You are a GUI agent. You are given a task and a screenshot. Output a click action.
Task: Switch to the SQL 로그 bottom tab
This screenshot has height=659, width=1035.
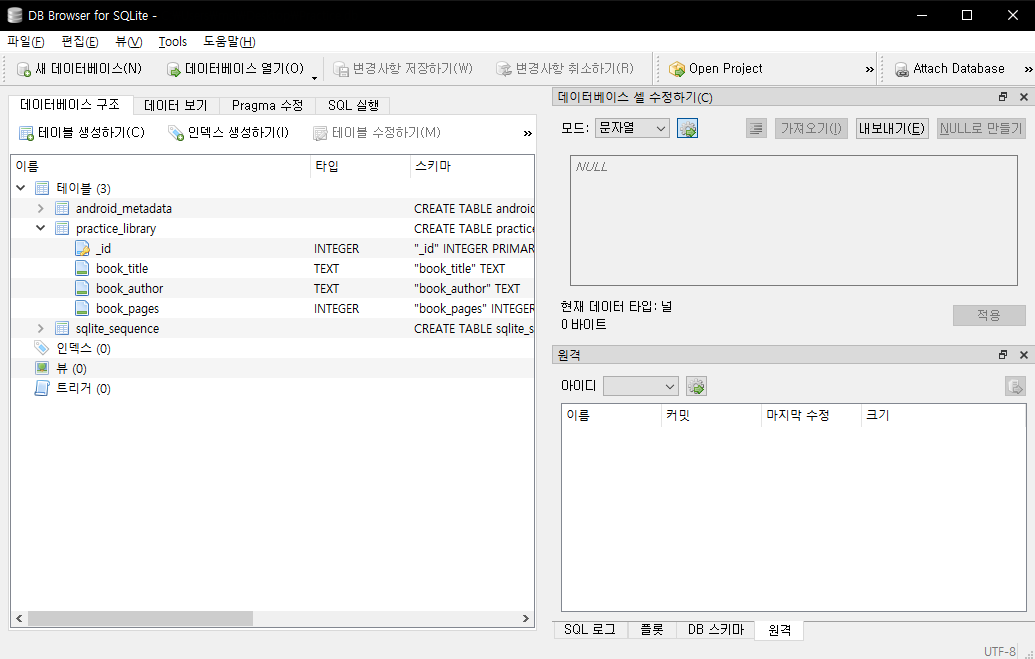tap(589, 630)
